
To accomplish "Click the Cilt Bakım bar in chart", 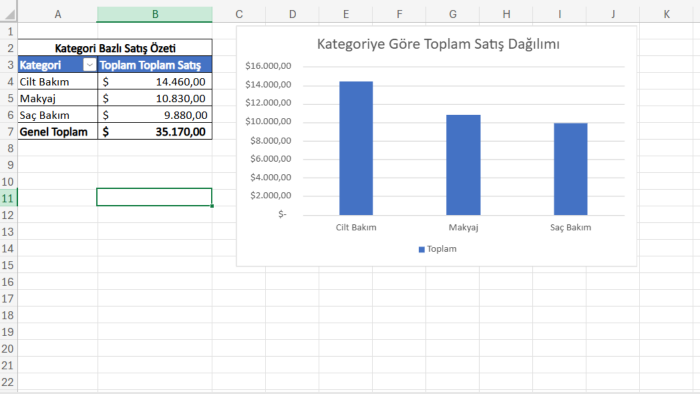I will coord(356,148).
